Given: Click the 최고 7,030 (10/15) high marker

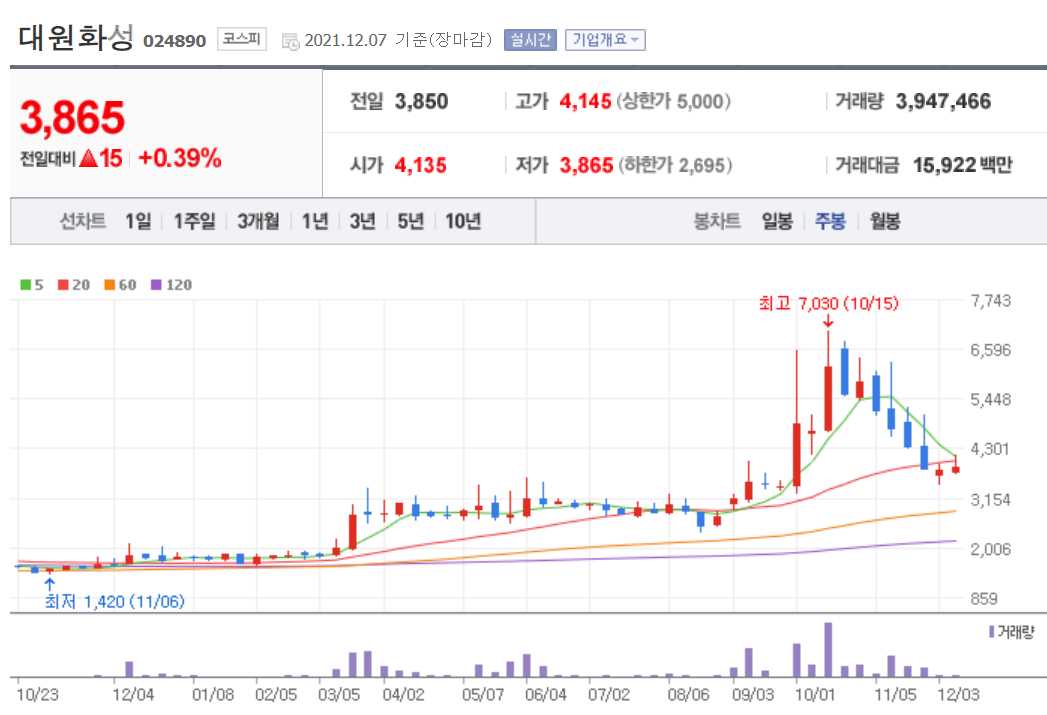Looking at the screenshot, I should tap(829, 304).
